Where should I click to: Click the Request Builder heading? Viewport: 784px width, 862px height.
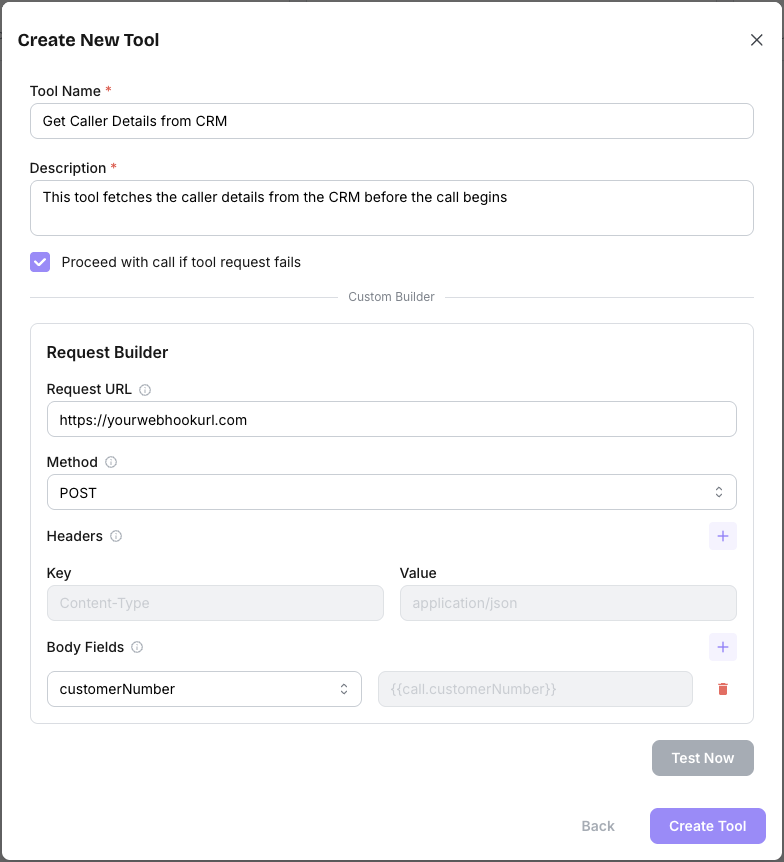107,352
